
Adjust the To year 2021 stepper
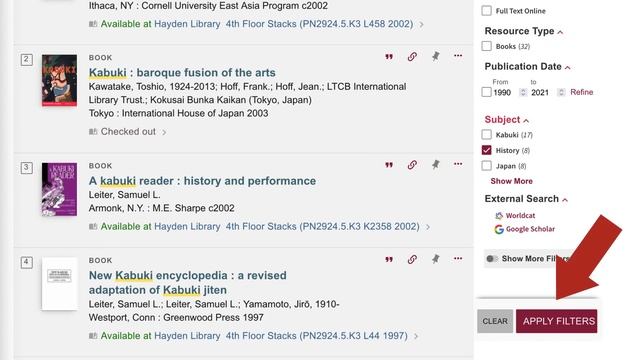tap(561, 92)
